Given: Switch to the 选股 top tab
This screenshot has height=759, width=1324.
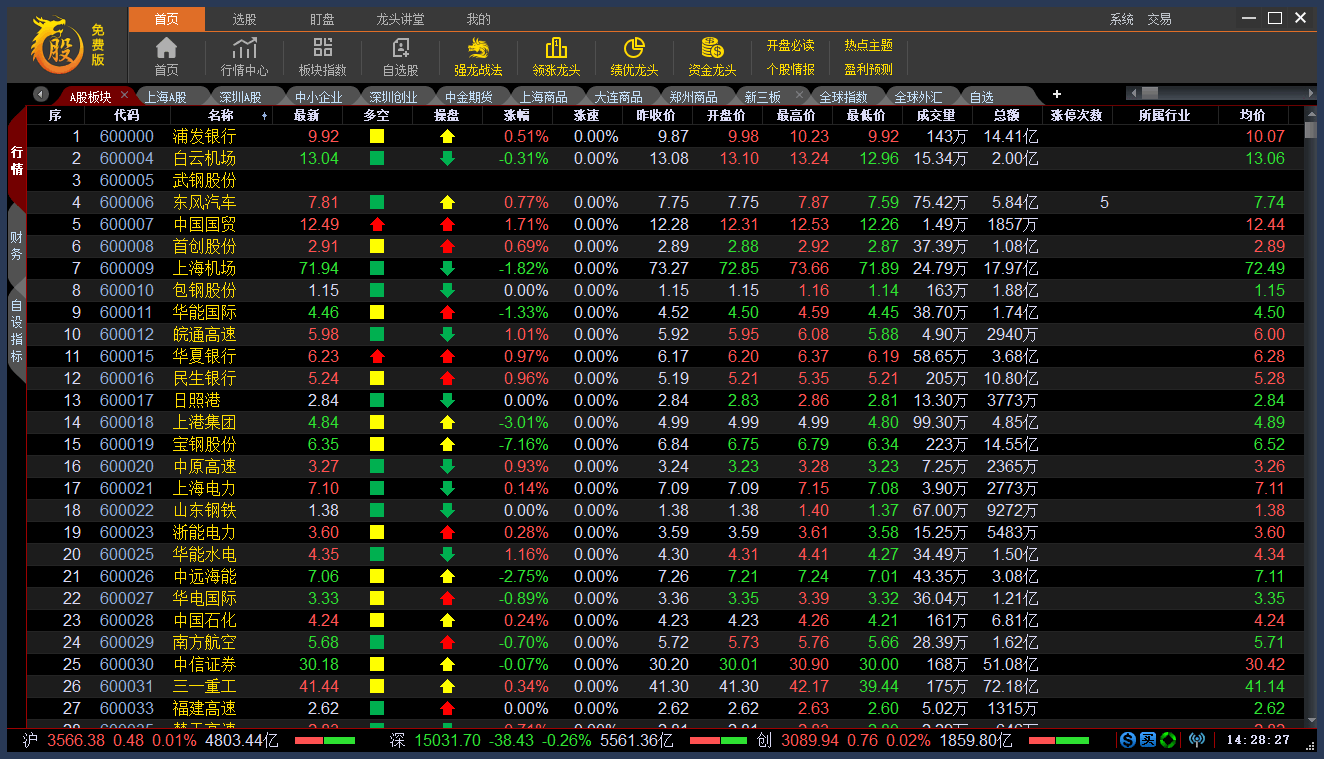Looking at the screenshot, I should click(x=244, y=19).
